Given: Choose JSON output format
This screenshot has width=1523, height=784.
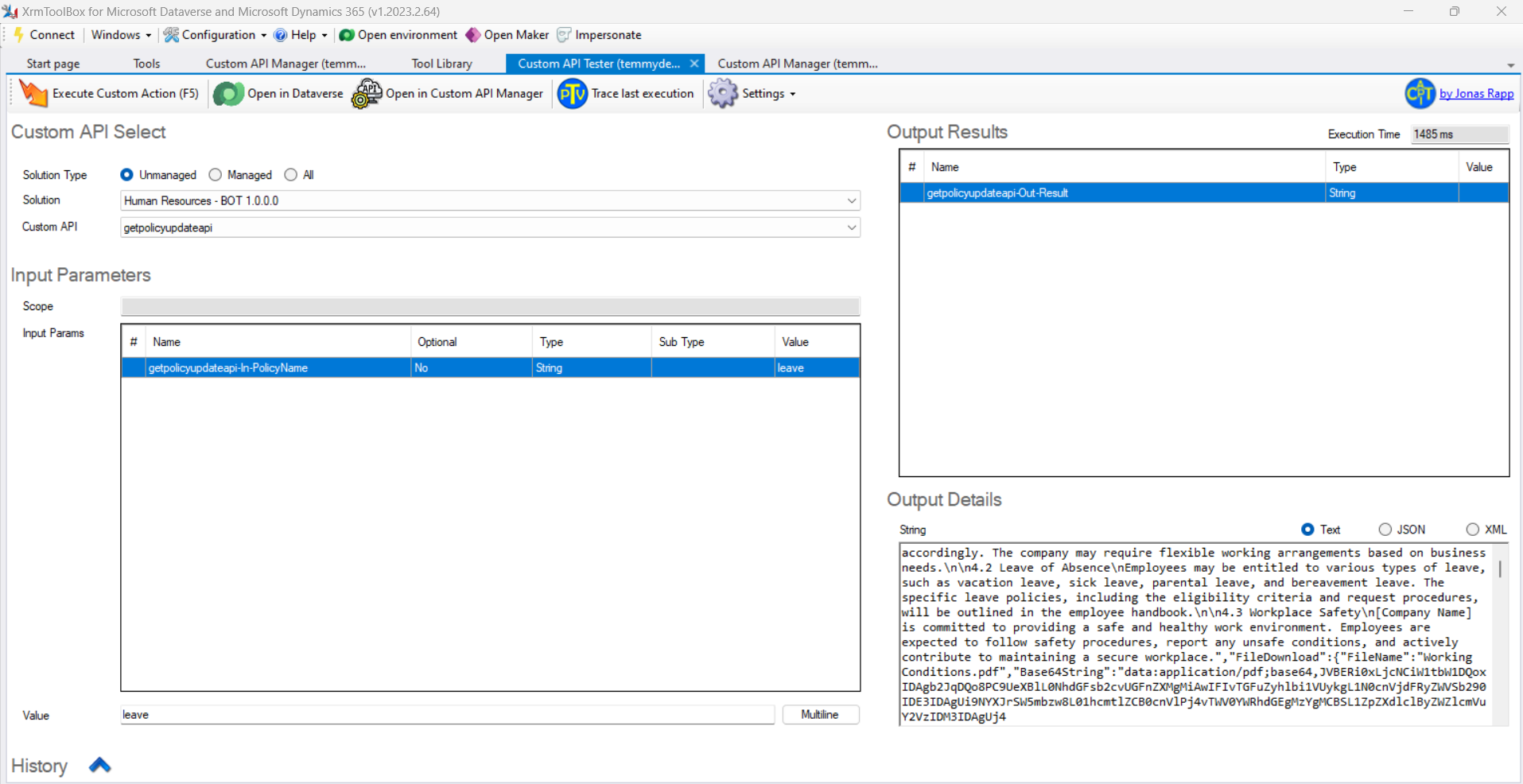Looking at the screenshot, I should (x=1385, y=530).
